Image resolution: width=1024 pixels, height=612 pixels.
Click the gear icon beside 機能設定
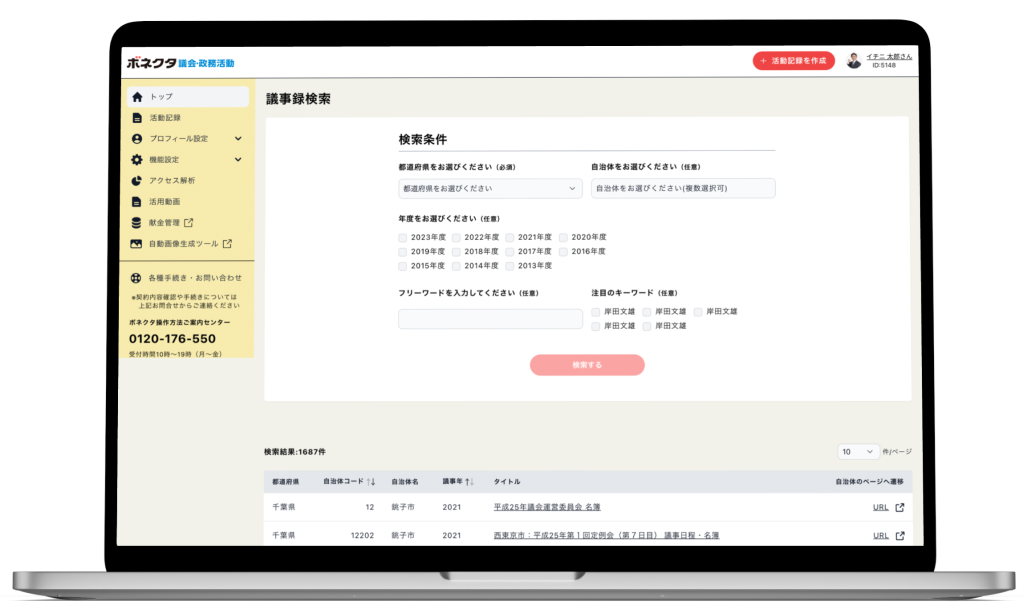(x=136, y=159)
